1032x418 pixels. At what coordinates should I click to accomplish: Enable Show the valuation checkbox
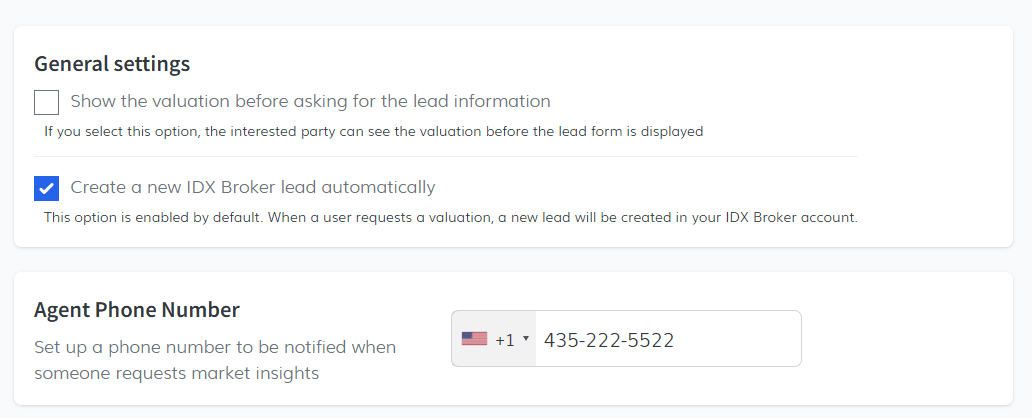tap(47, 102)
